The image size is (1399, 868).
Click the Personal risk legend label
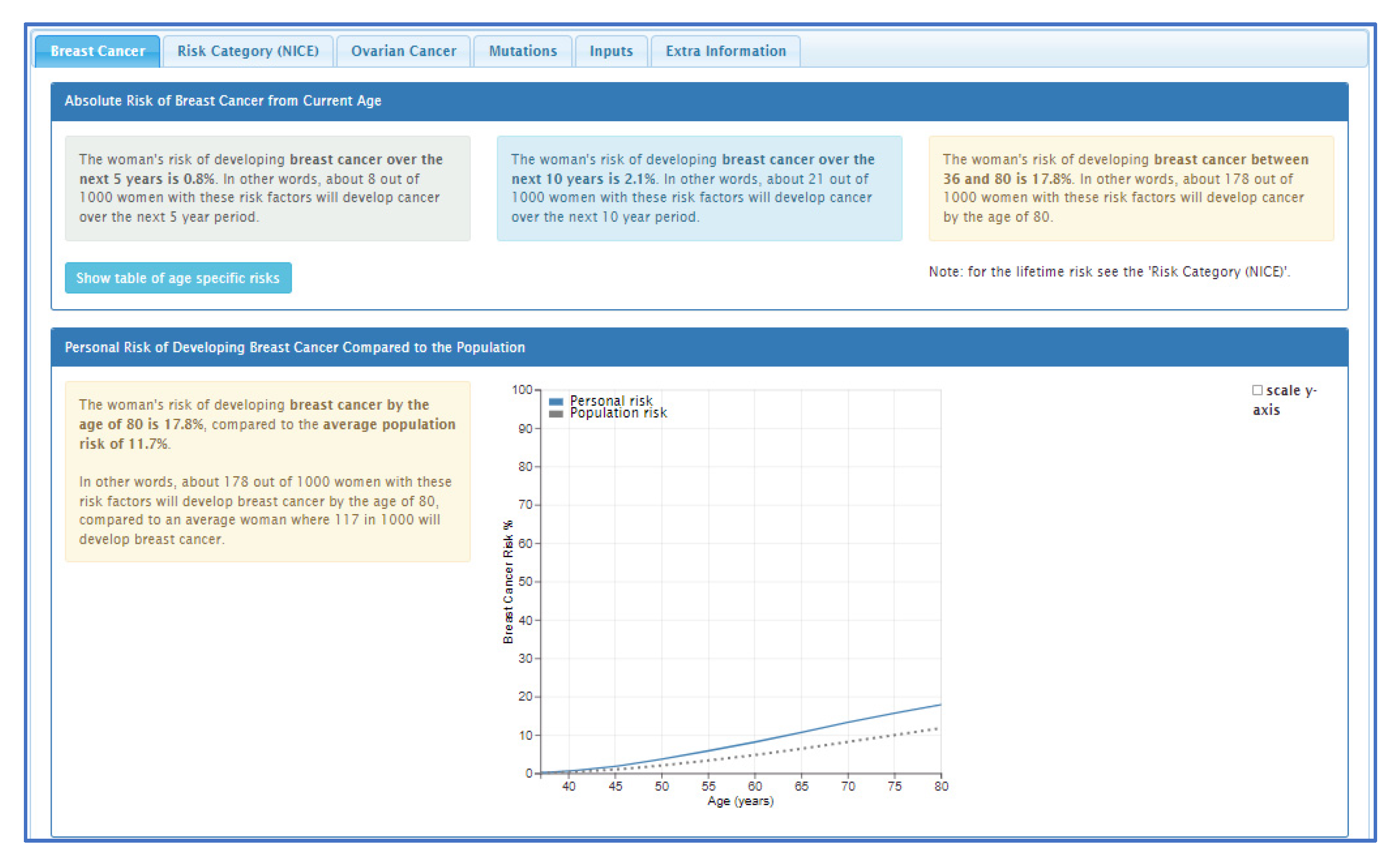(611, 400)
